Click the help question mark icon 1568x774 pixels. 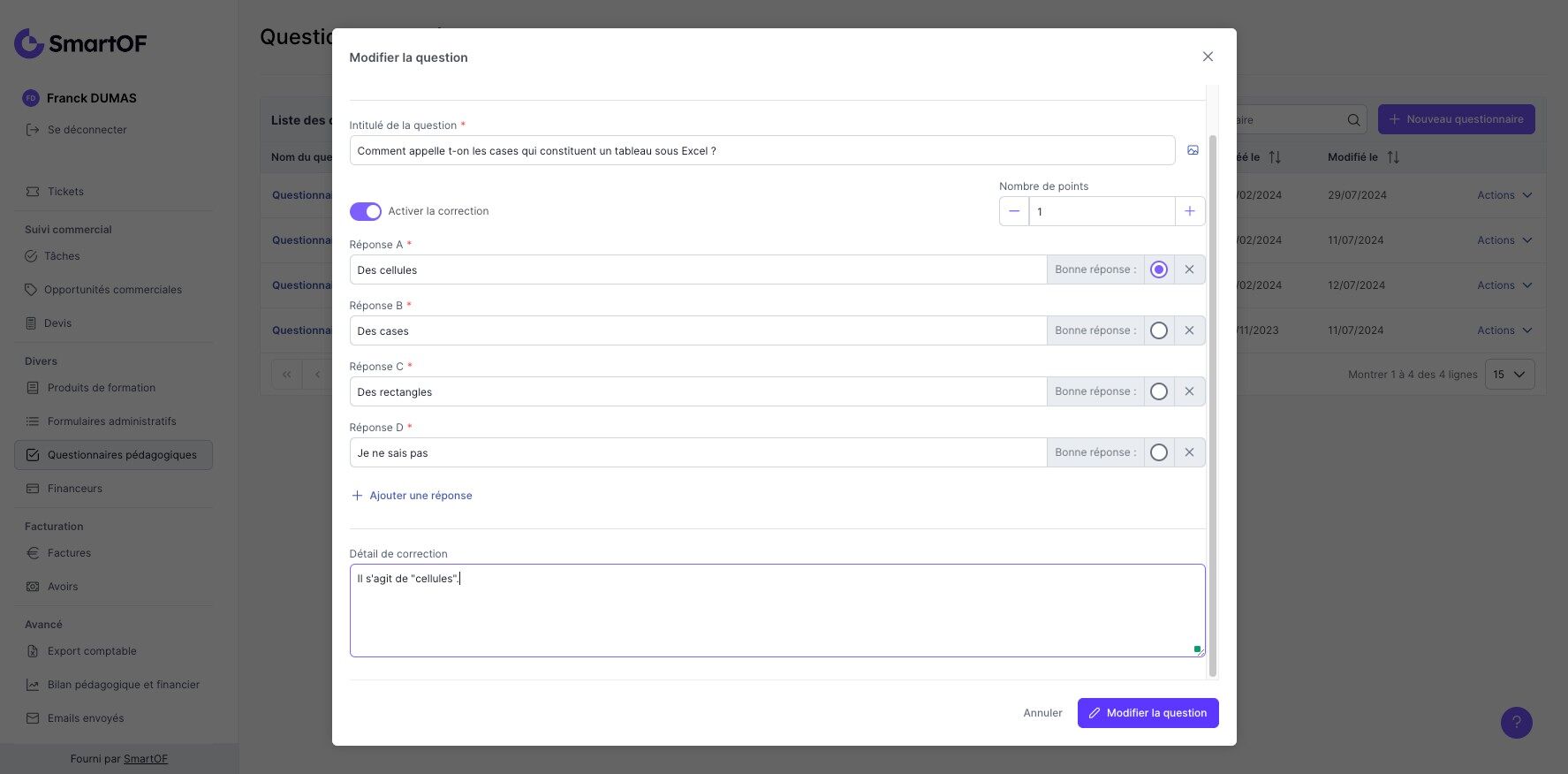(x=1516, y=722)
